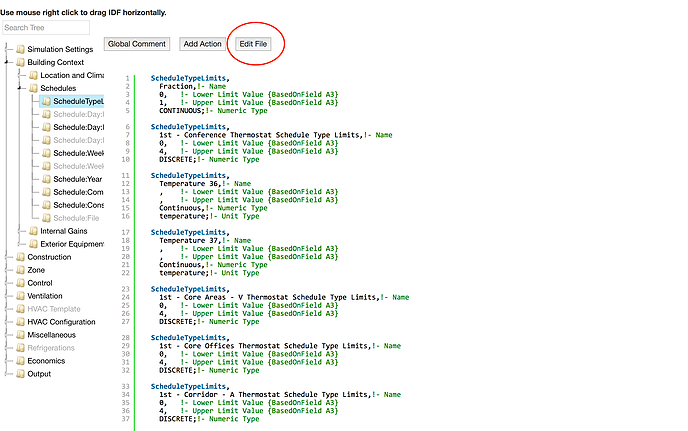Open the Global Comment button
The width and height of the screenshot is (688, 431).
click(137, 44)
